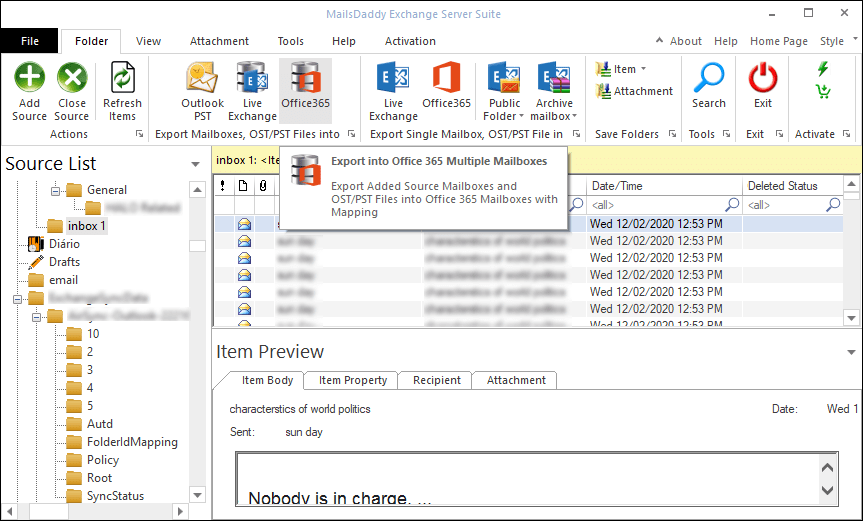Screen dimensions: 863x521
Task: Click the Source List scroll down arrow
Action: (197, 494)
